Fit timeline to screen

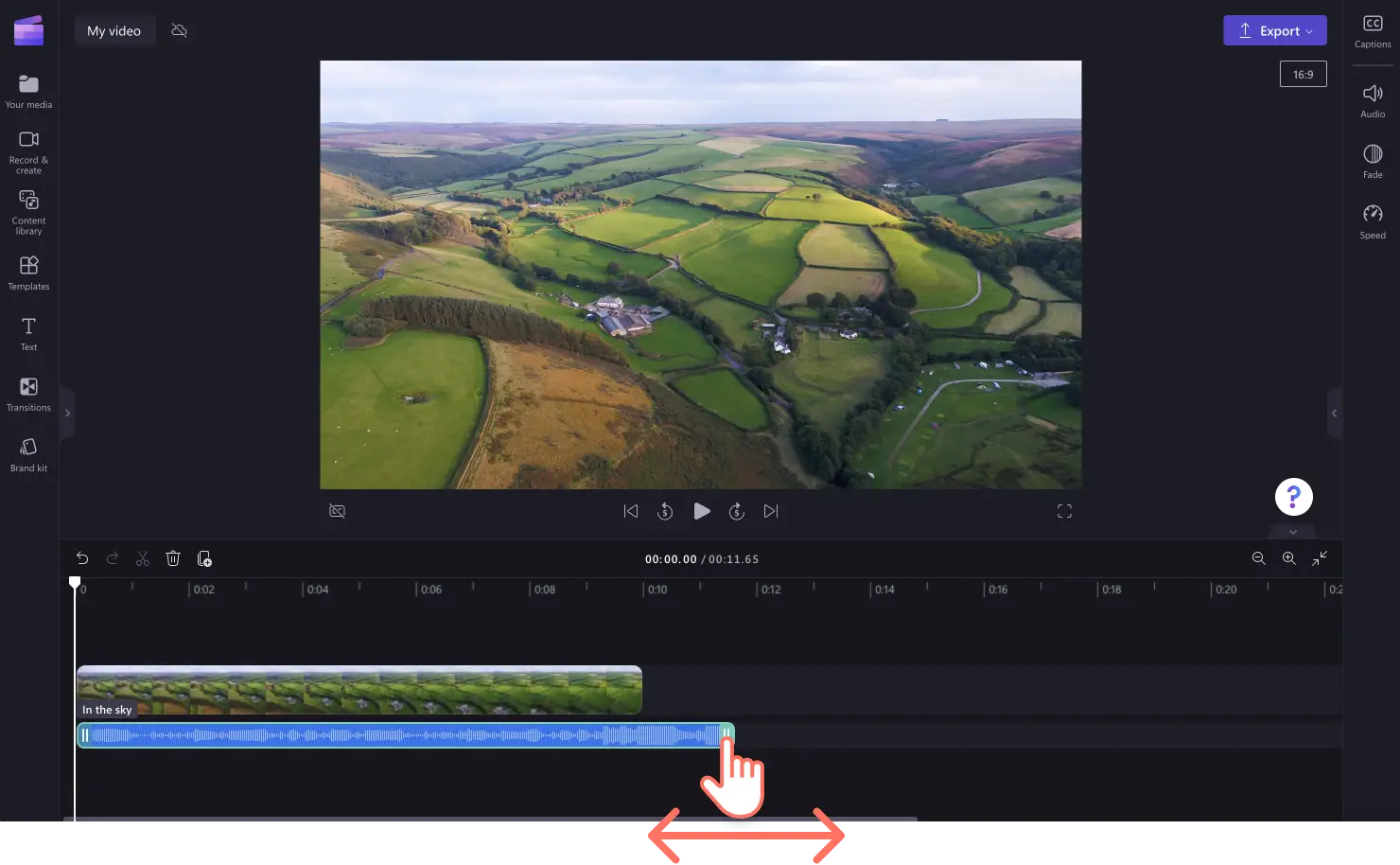pos(1320,558)
